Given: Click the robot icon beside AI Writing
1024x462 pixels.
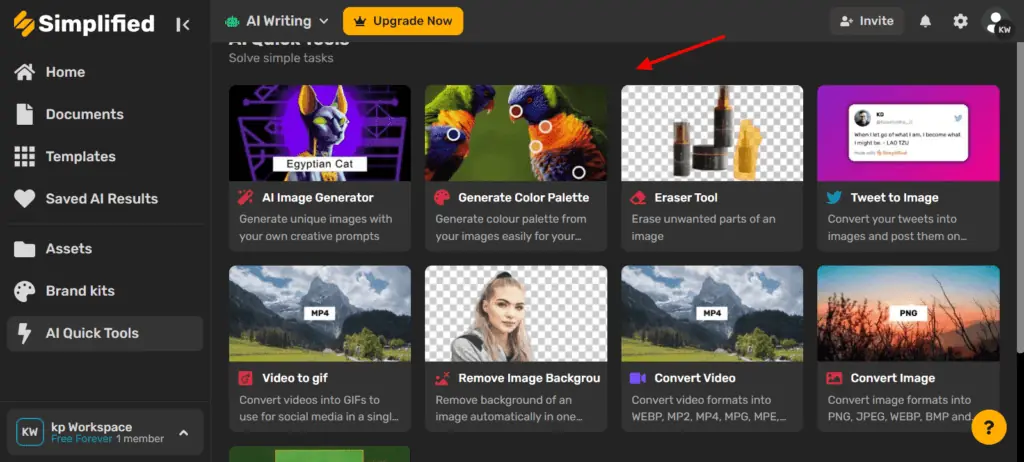Looking at the screenshot, I should [x=232, y=21].
